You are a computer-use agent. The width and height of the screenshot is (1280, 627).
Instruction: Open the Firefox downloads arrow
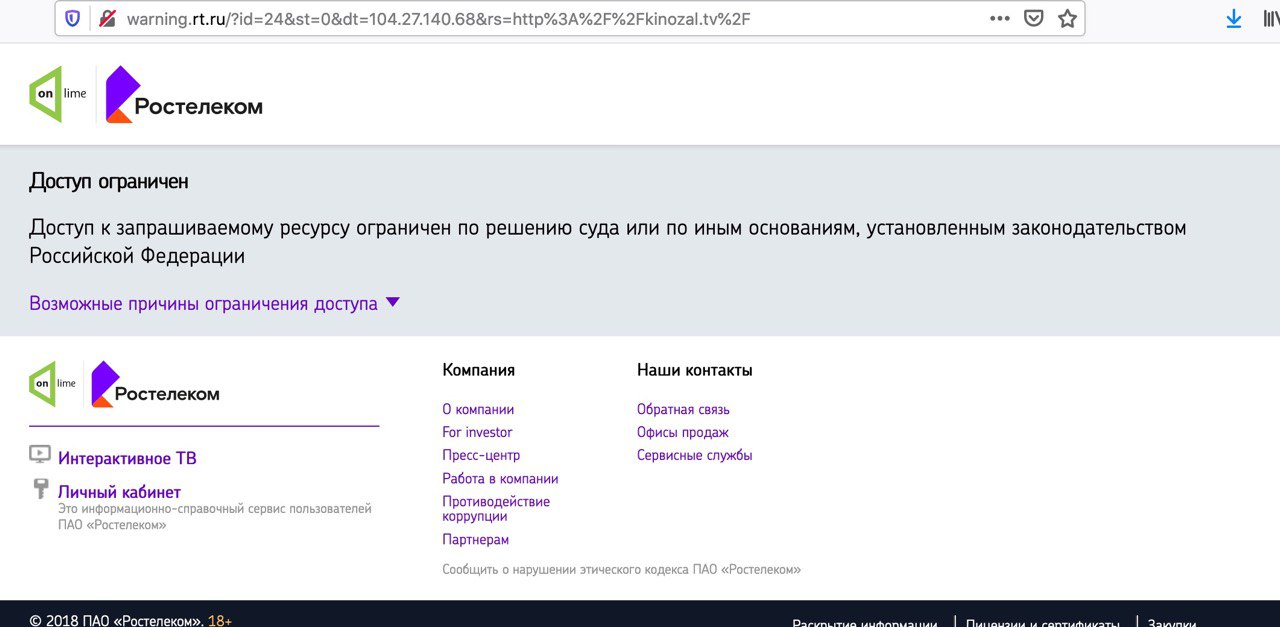tap(1234, 18)
